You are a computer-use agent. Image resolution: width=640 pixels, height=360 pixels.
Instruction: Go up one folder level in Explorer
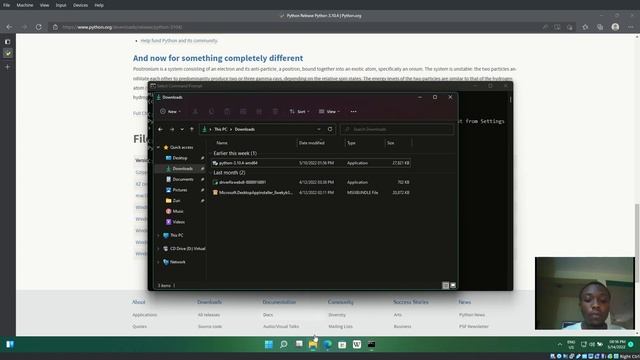[192, 129]
